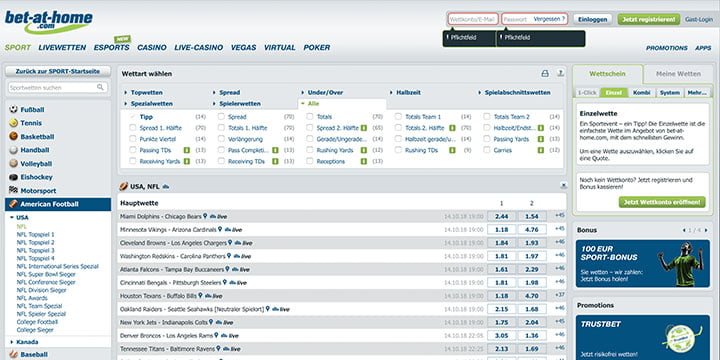Click Jetzt Wettkonto eröffnen! button
Viewport: 720px width, 360px height.
pos(662,202)
